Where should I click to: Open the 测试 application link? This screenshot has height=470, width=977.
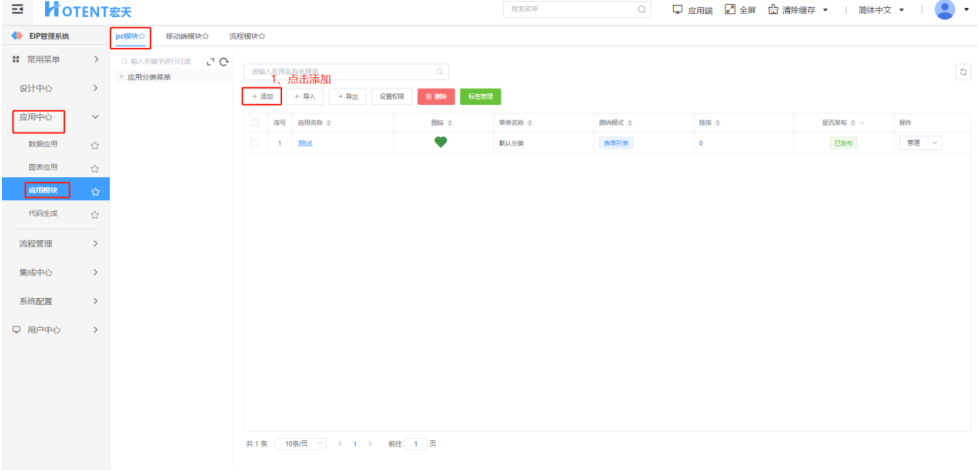coord(305,143)
